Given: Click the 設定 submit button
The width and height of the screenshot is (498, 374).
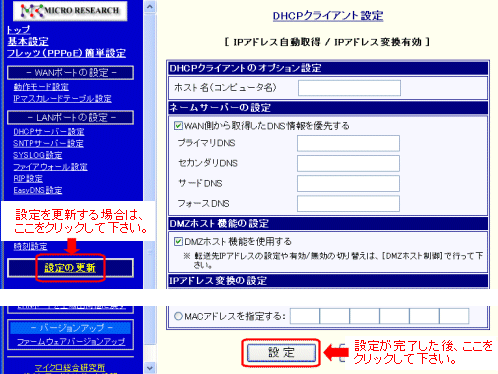Looking at the screenshot, I should (x=281, y=353).
